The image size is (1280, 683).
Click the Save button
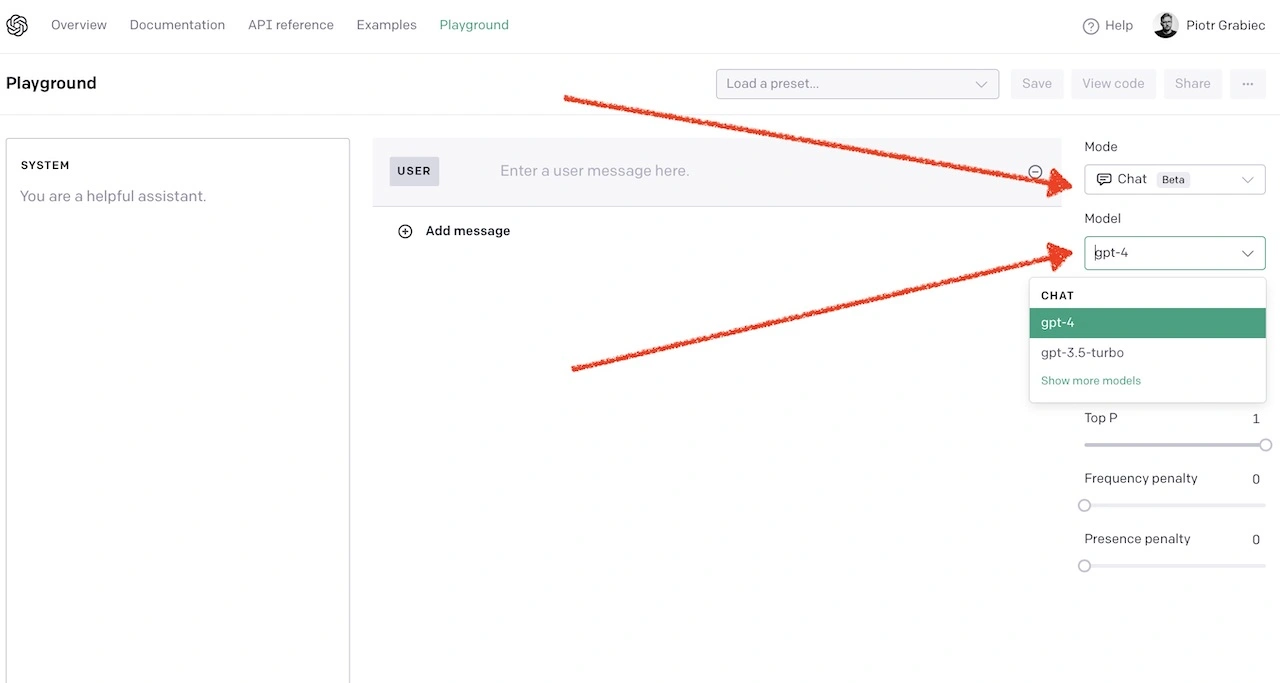pyautogui.click(x=1036, y=84)
